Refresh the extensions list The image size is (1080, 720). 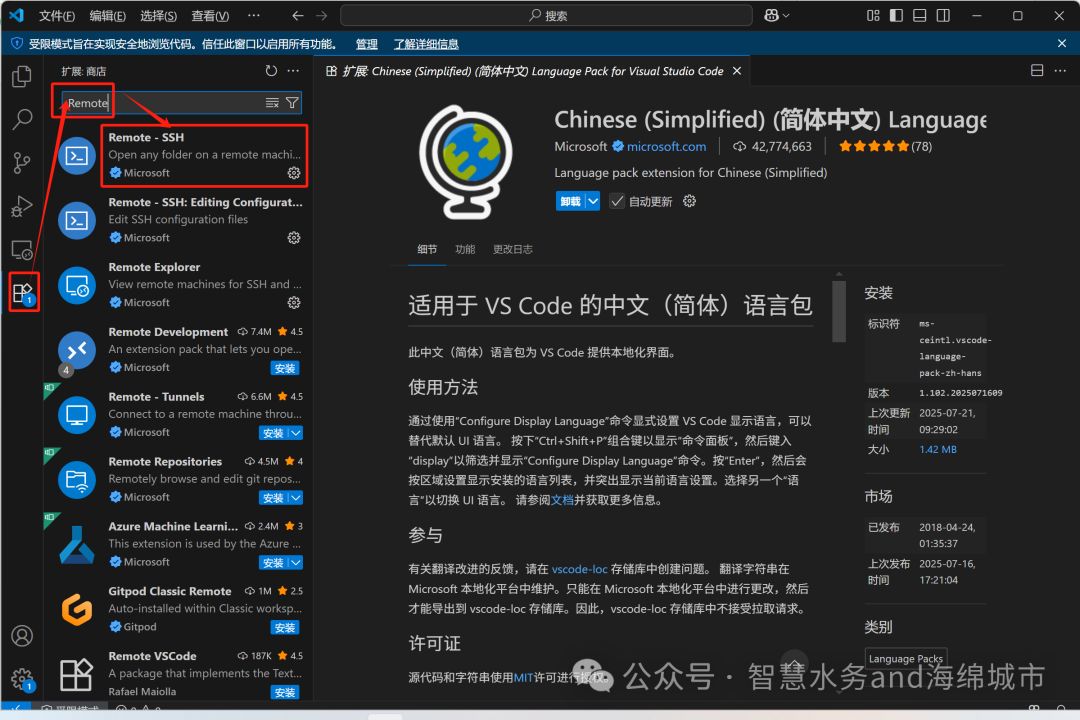tap(271, 71)
